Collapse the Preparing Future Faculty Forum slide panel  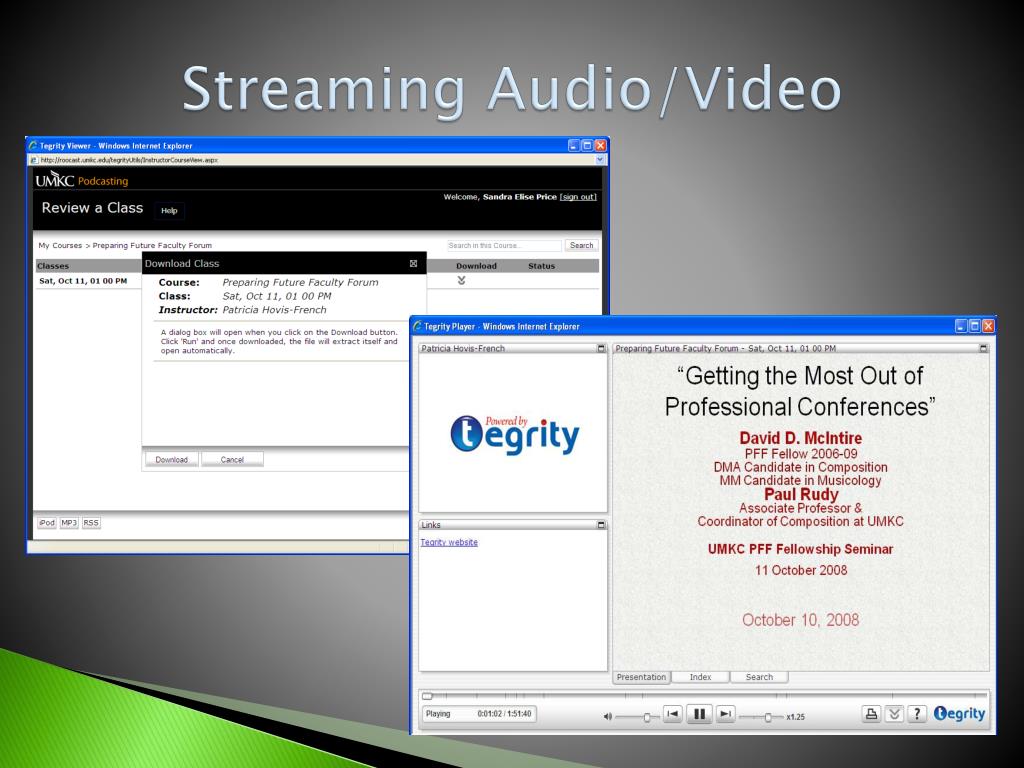983,349
